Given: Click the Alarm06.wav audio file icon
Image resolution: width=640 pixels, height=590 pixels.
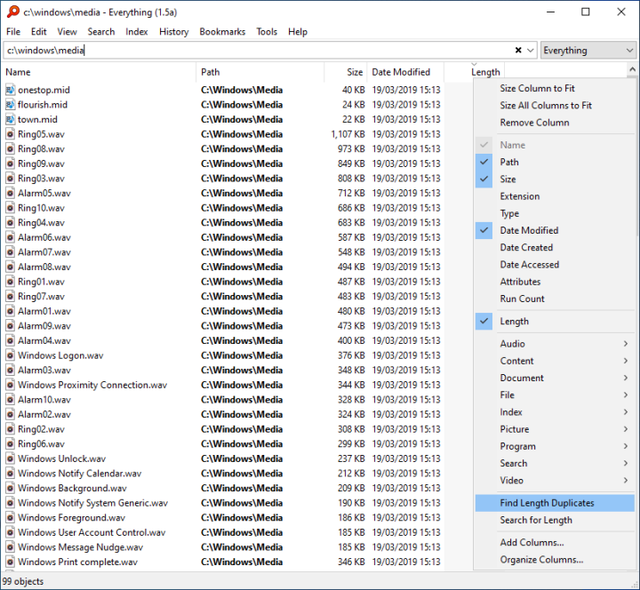Looking at the screenshot, I should pos(10,237).
